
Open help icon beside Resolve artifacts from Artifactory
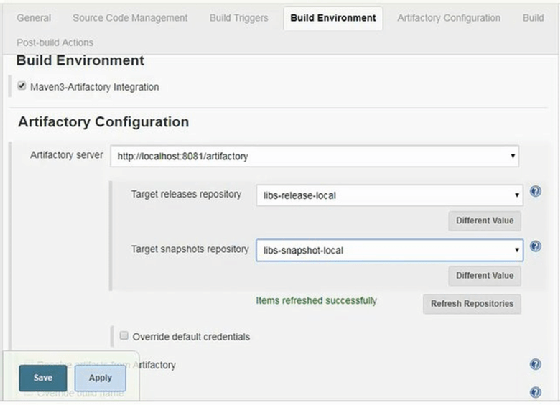click(535, 364)
